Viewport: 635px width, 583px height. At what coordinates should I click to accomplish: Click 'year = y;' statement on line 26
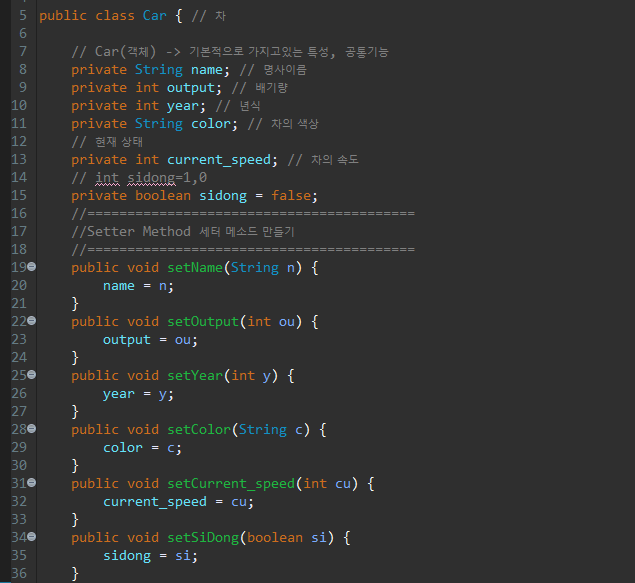(139, 394)
